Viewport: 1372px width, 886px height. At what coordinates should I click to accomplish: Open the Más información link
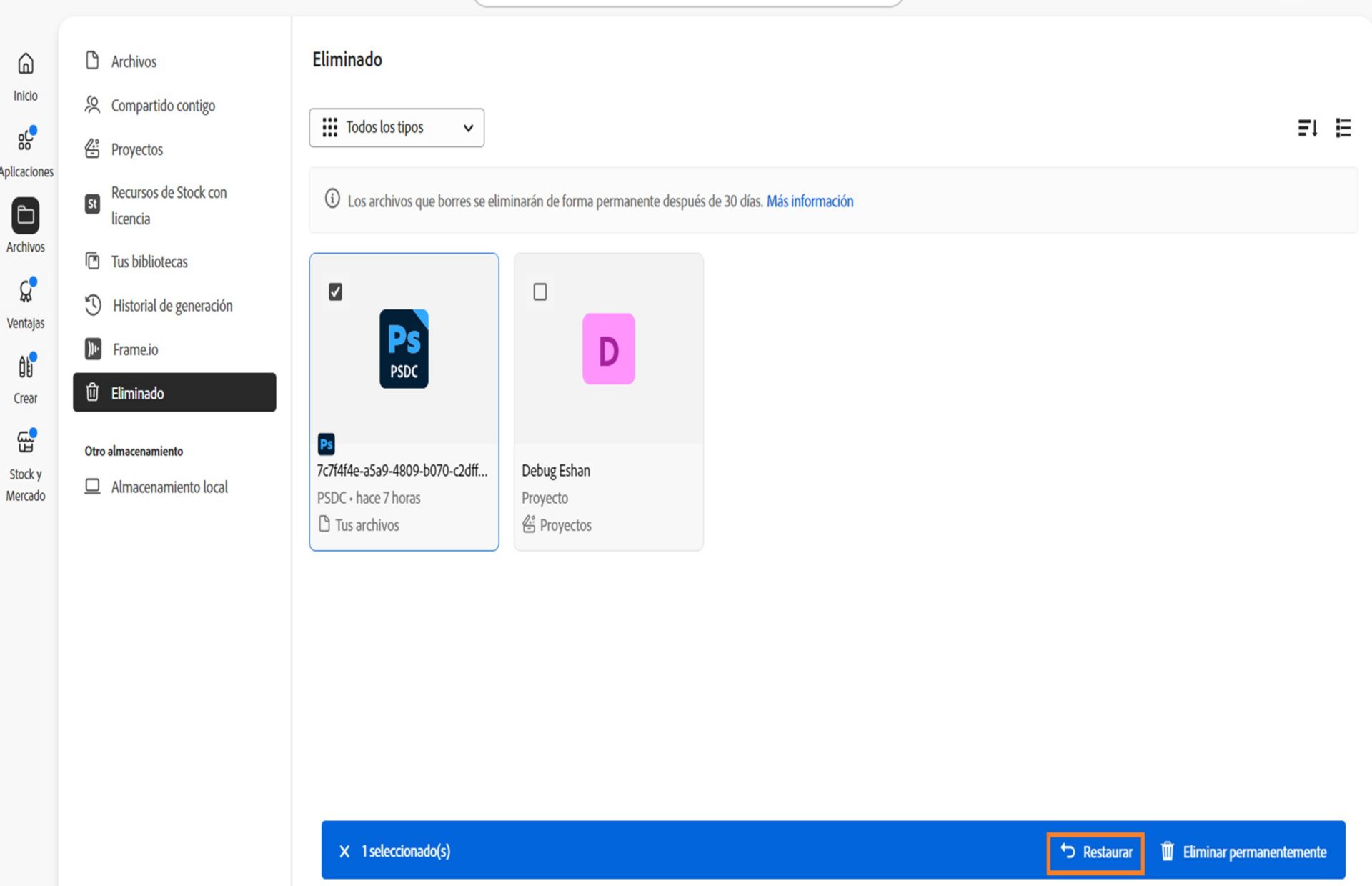click(810, 201)
